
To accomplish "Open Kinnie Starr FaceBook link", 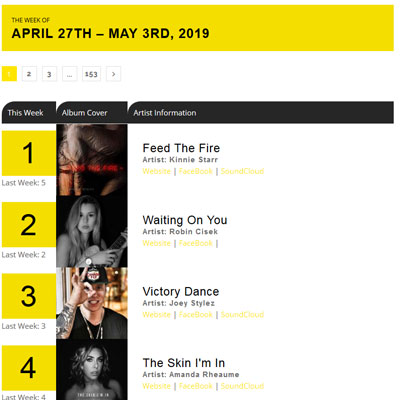I will [196, 171].
